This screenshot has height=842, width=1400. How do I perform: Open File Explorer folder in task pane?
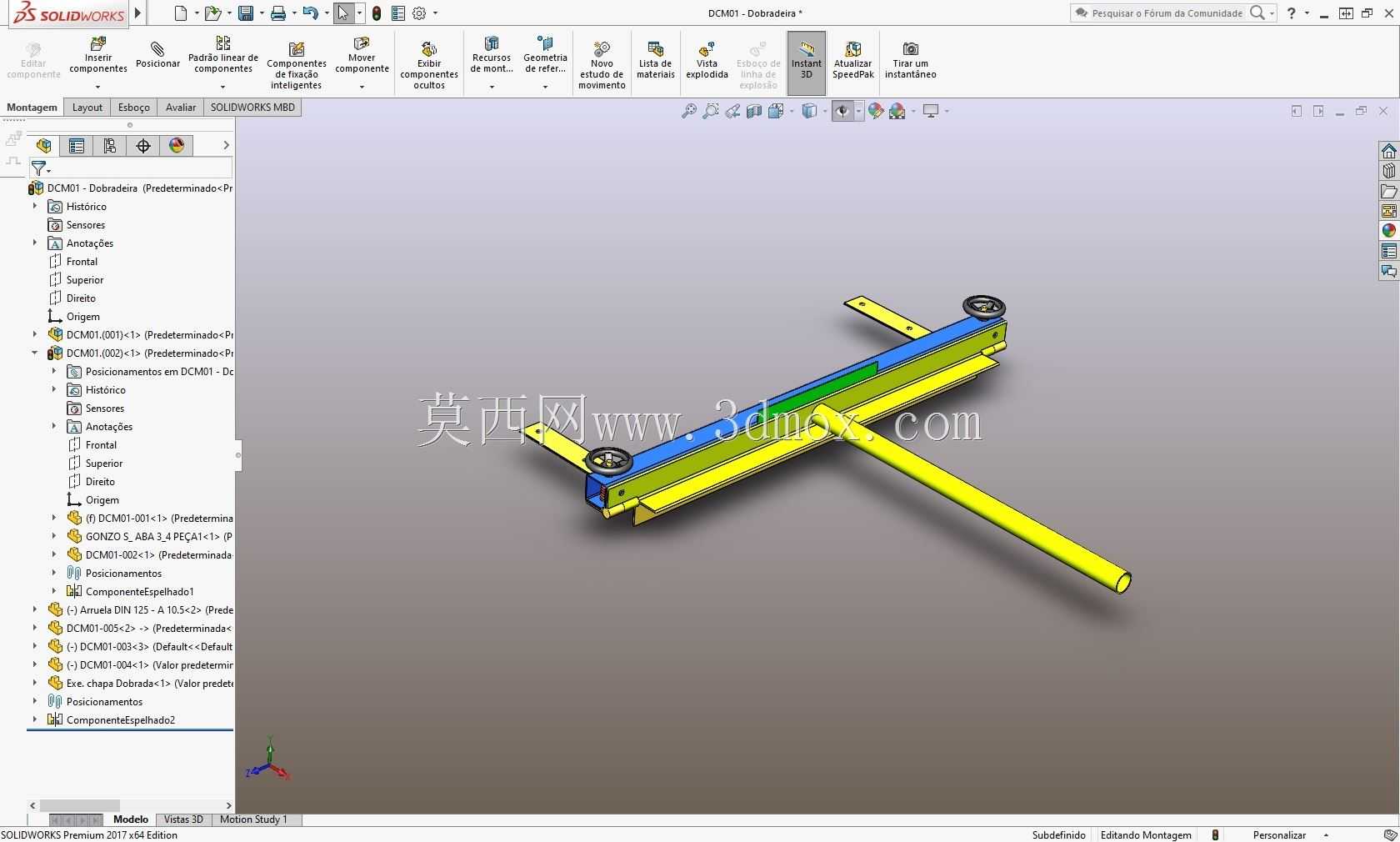pos(1389,191)
